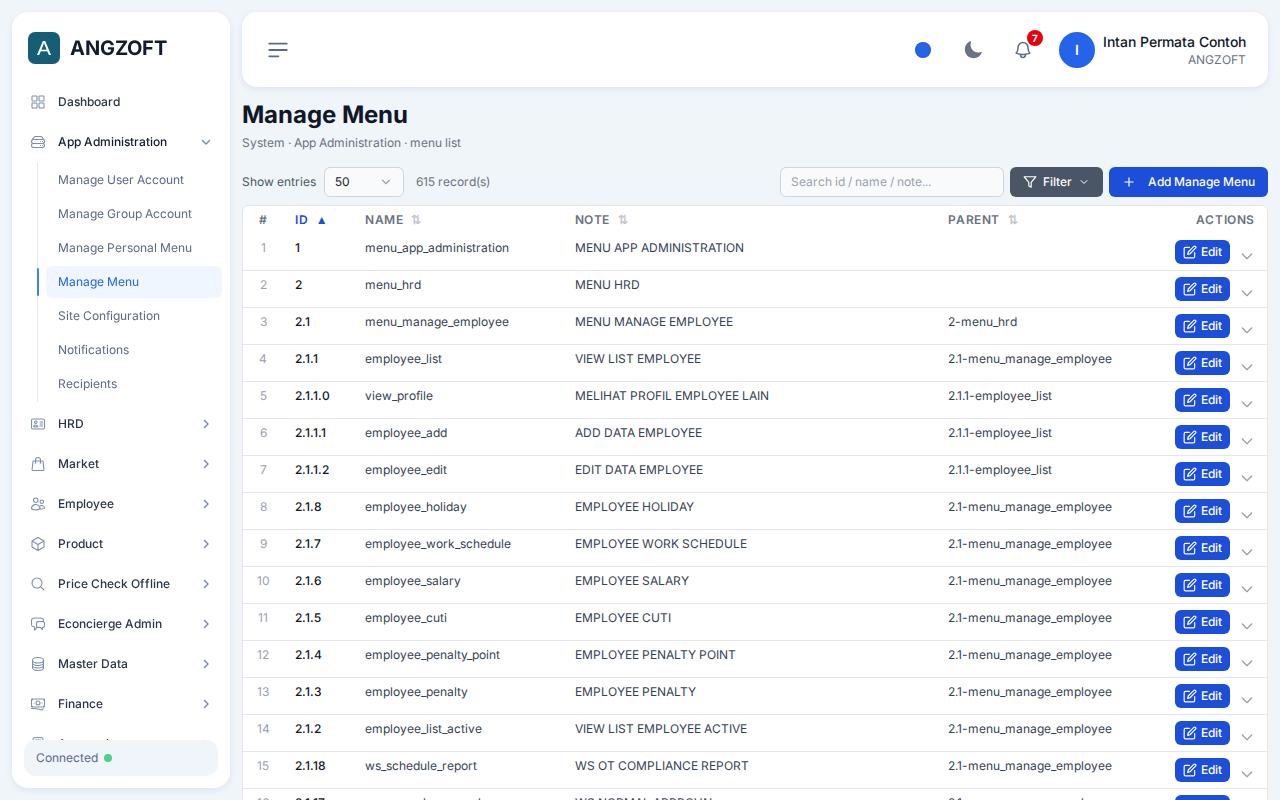Expand actions chevron for menu_manage_employee row

click(x=1247, y=330)
